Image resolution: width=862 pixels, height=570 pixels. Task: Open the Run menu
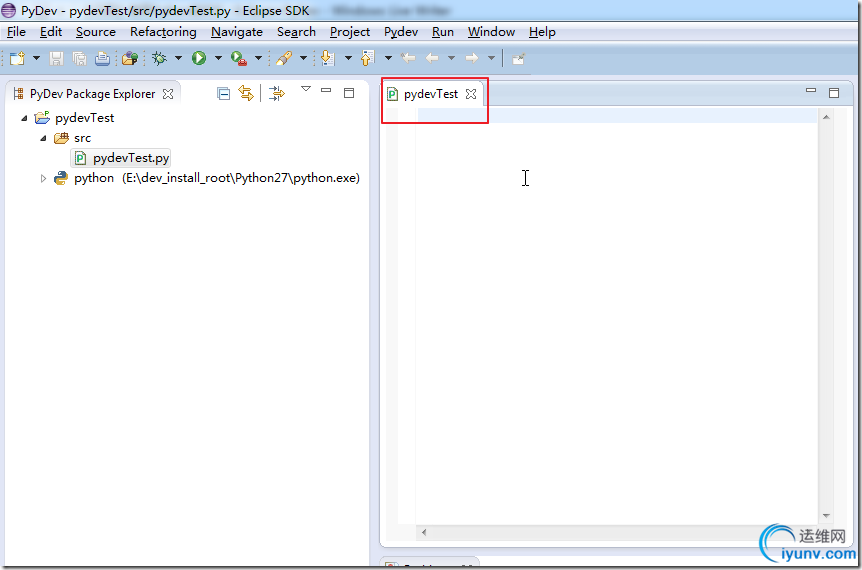(x=443, y=32)
